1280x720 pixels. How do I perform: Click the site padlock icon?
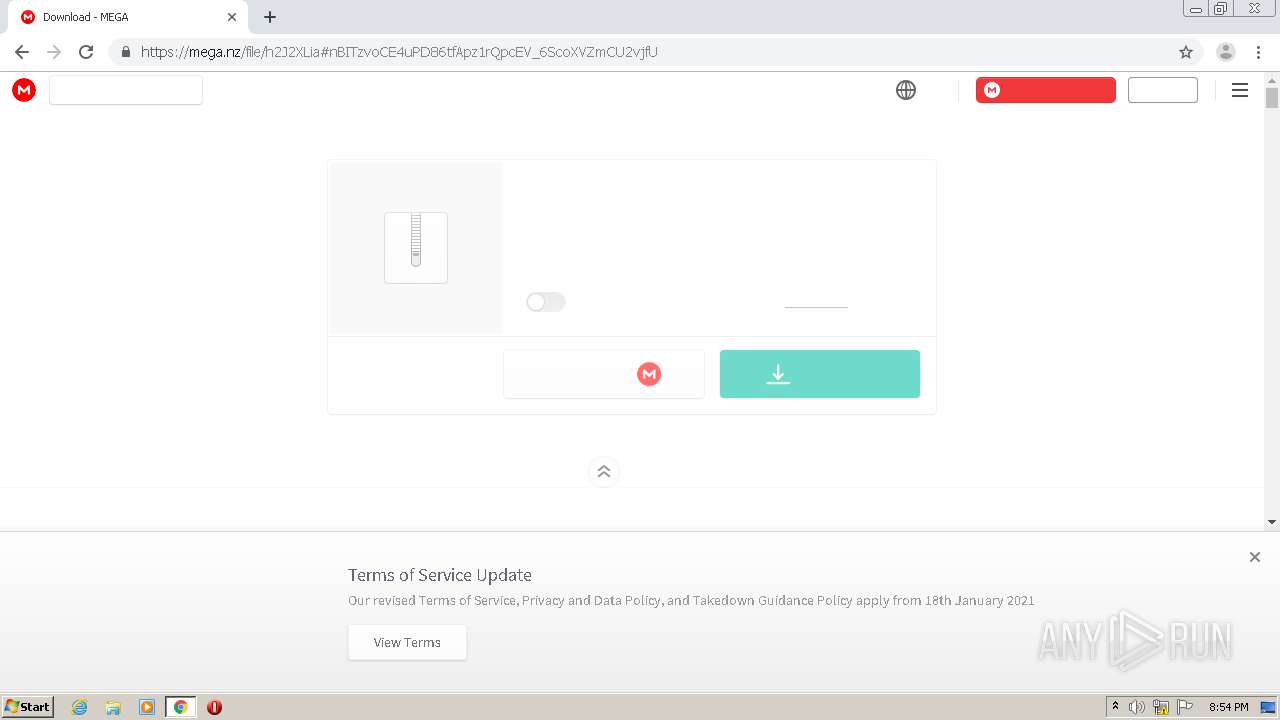(125, 52)
